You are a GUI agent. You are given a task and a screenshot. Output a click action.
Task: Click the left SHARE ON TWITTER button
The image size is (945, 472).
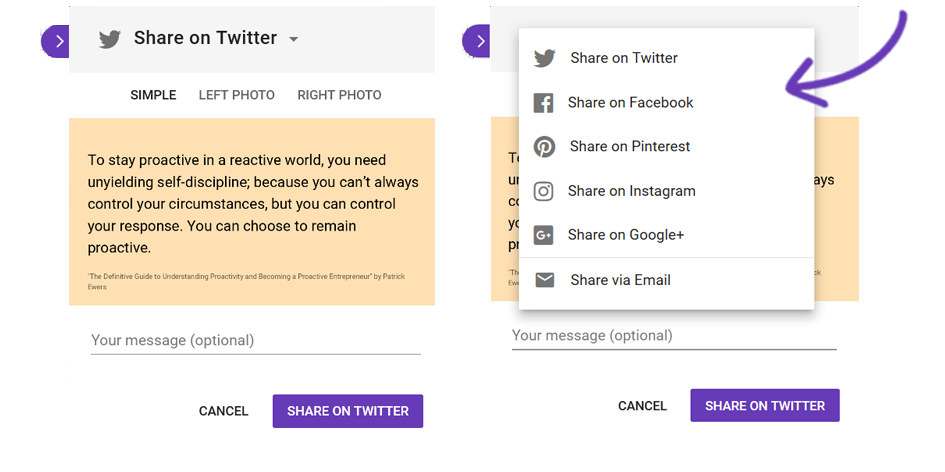coord(348,411)
